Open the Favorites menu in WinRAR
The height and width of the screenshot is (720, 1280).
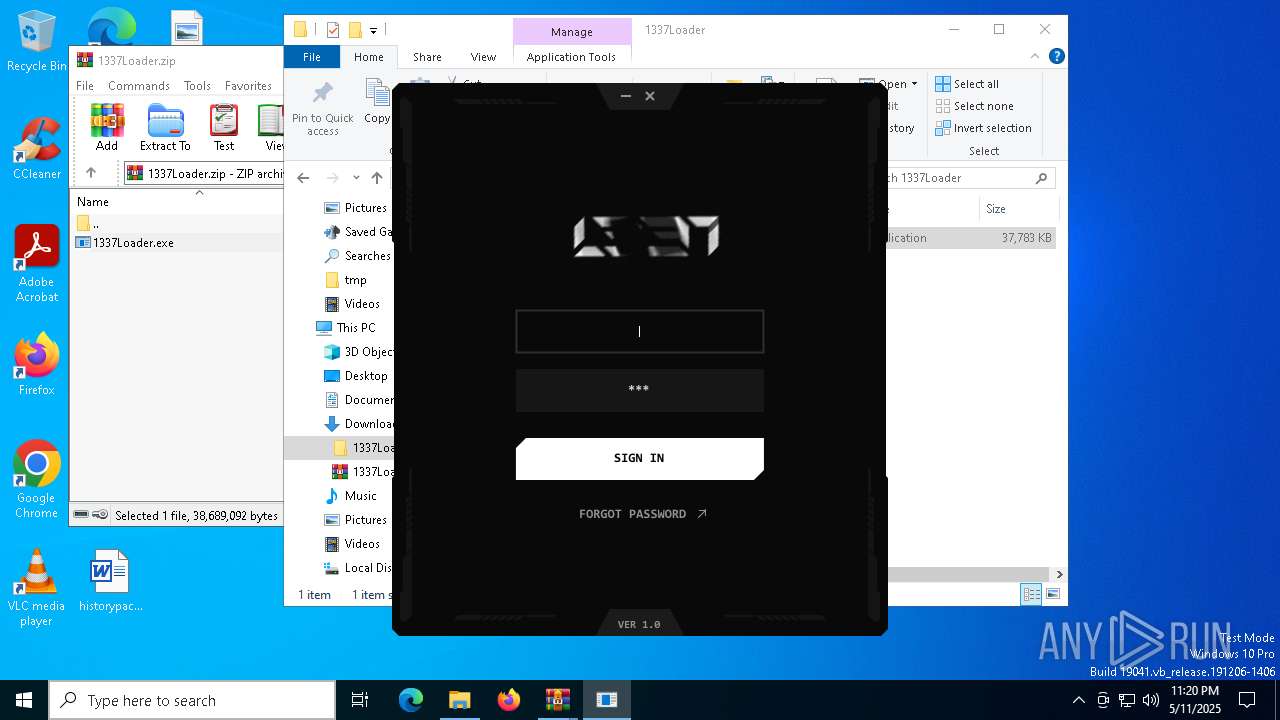pyautogui.click(x=248, y=86)
